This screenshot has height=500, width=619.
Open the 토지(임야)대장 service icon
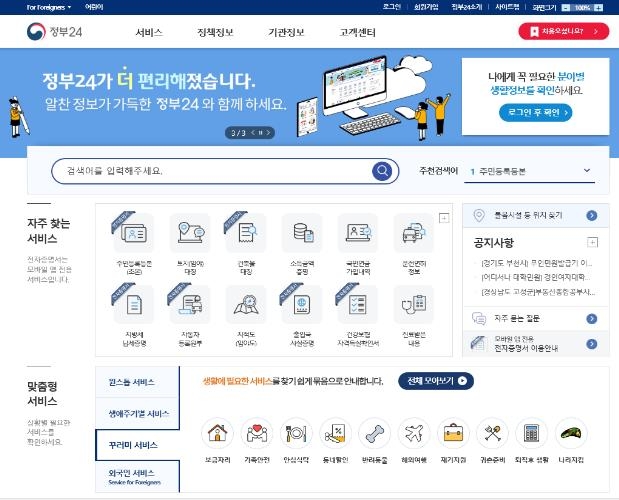pyautogui.click(x=190, y=233)
